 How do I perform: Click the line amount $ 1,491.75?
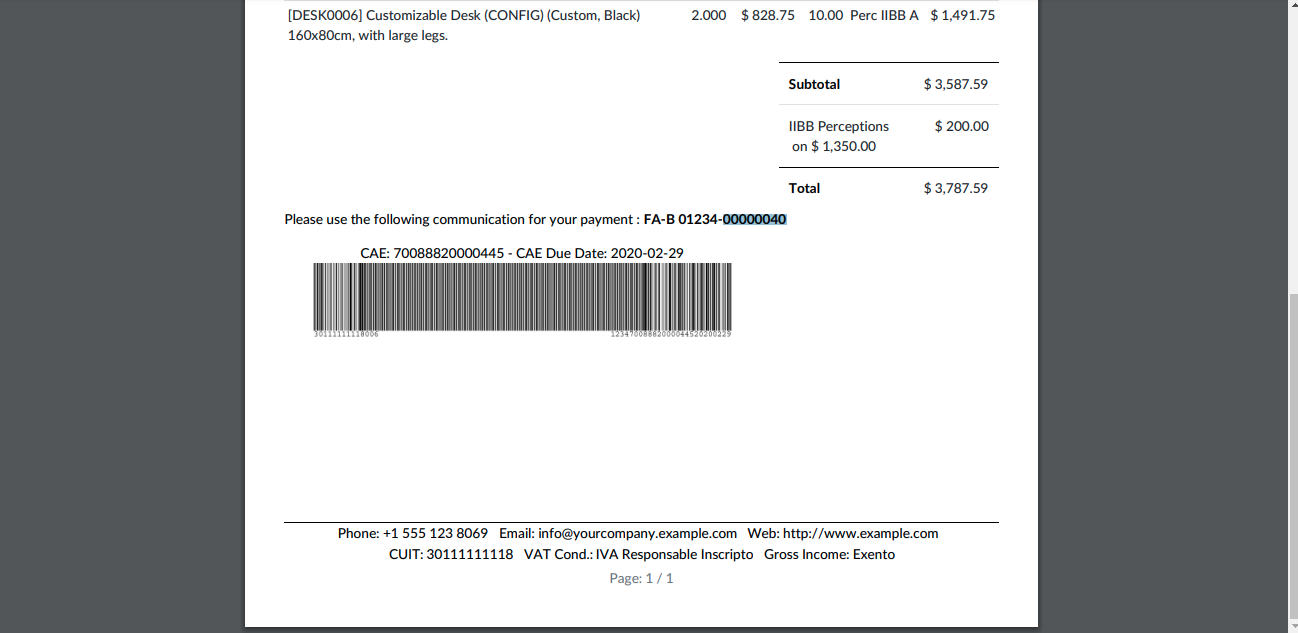pos(962,16)
